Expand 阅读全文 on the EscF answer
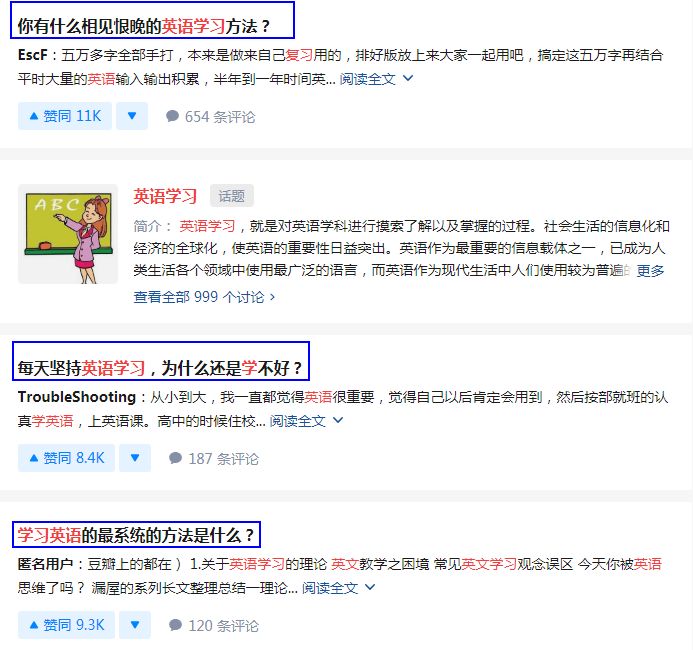The image size is (693, 650). (376, 79)
